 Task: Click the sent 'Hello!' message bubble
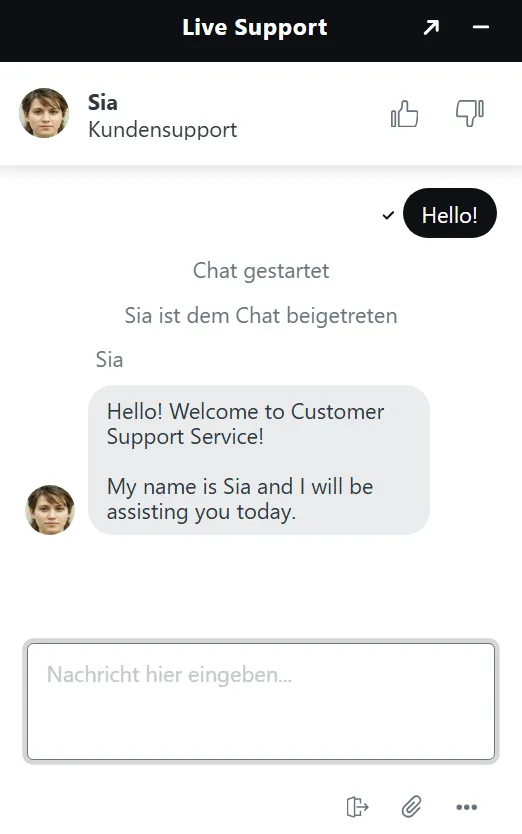[x=450, y=213]
